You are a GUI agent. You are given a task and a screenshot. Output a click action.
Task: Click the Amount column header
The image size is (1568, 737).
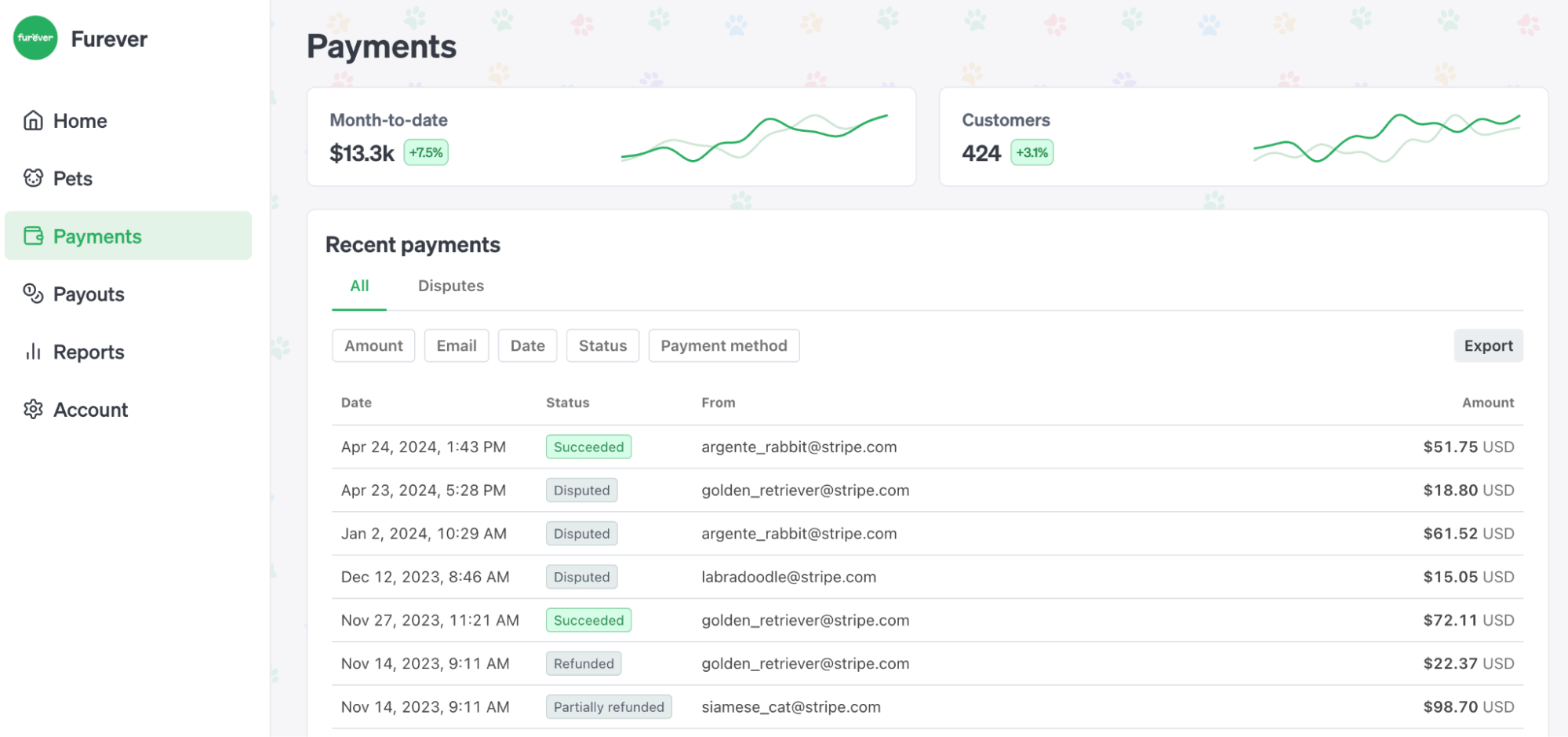pos(1488,403)
